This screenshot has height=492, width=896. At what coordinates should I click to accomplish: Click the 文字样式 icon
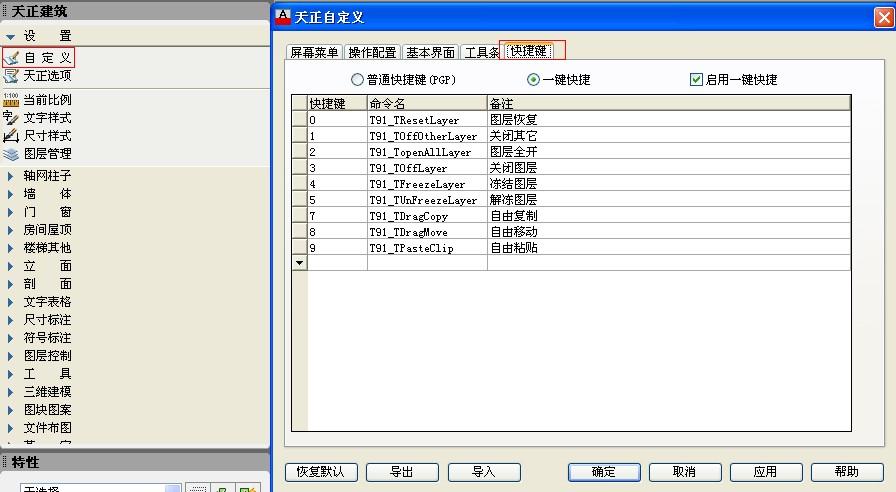click(11, 118)
